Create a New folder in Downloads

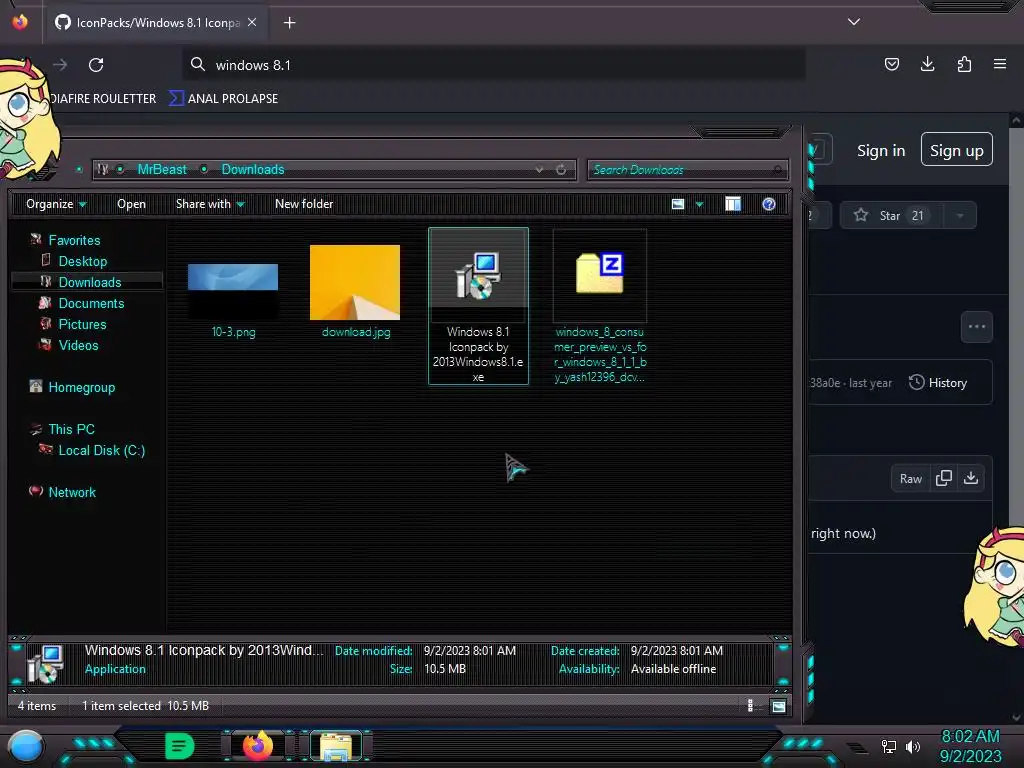pyautogui.click(x=304, y=204)
